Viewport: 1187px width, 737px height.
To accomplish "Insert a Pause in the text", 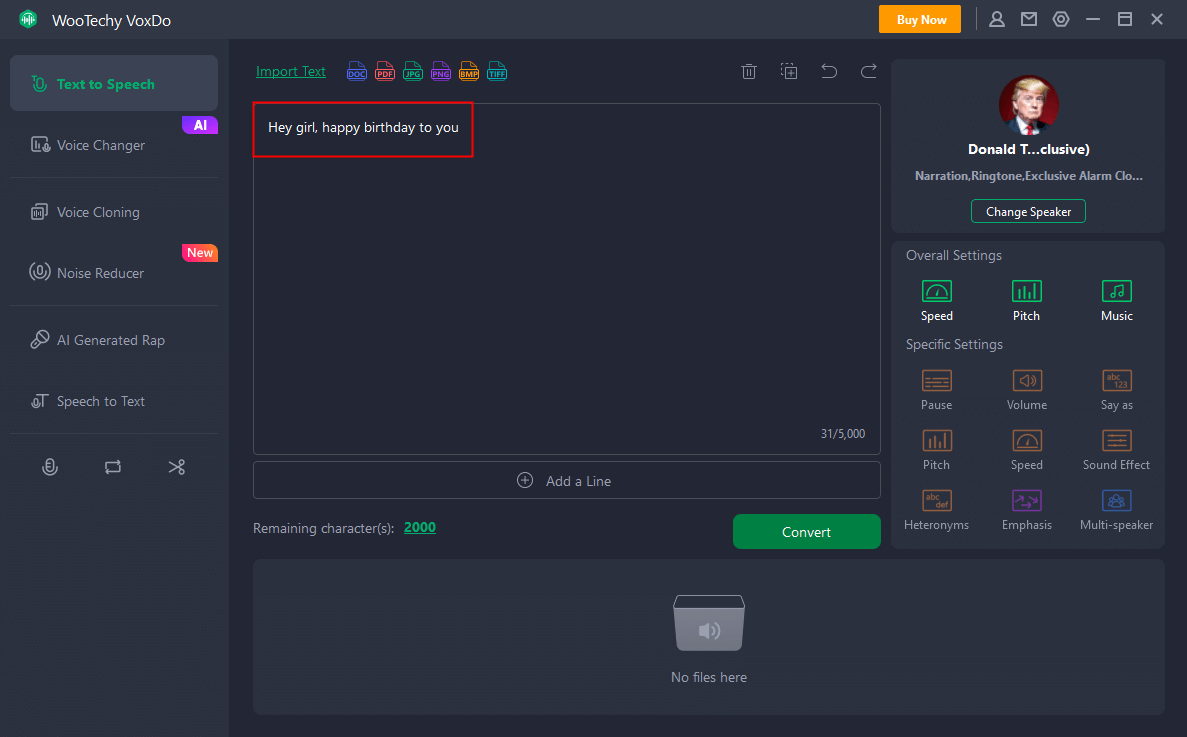I will point(937,389).
